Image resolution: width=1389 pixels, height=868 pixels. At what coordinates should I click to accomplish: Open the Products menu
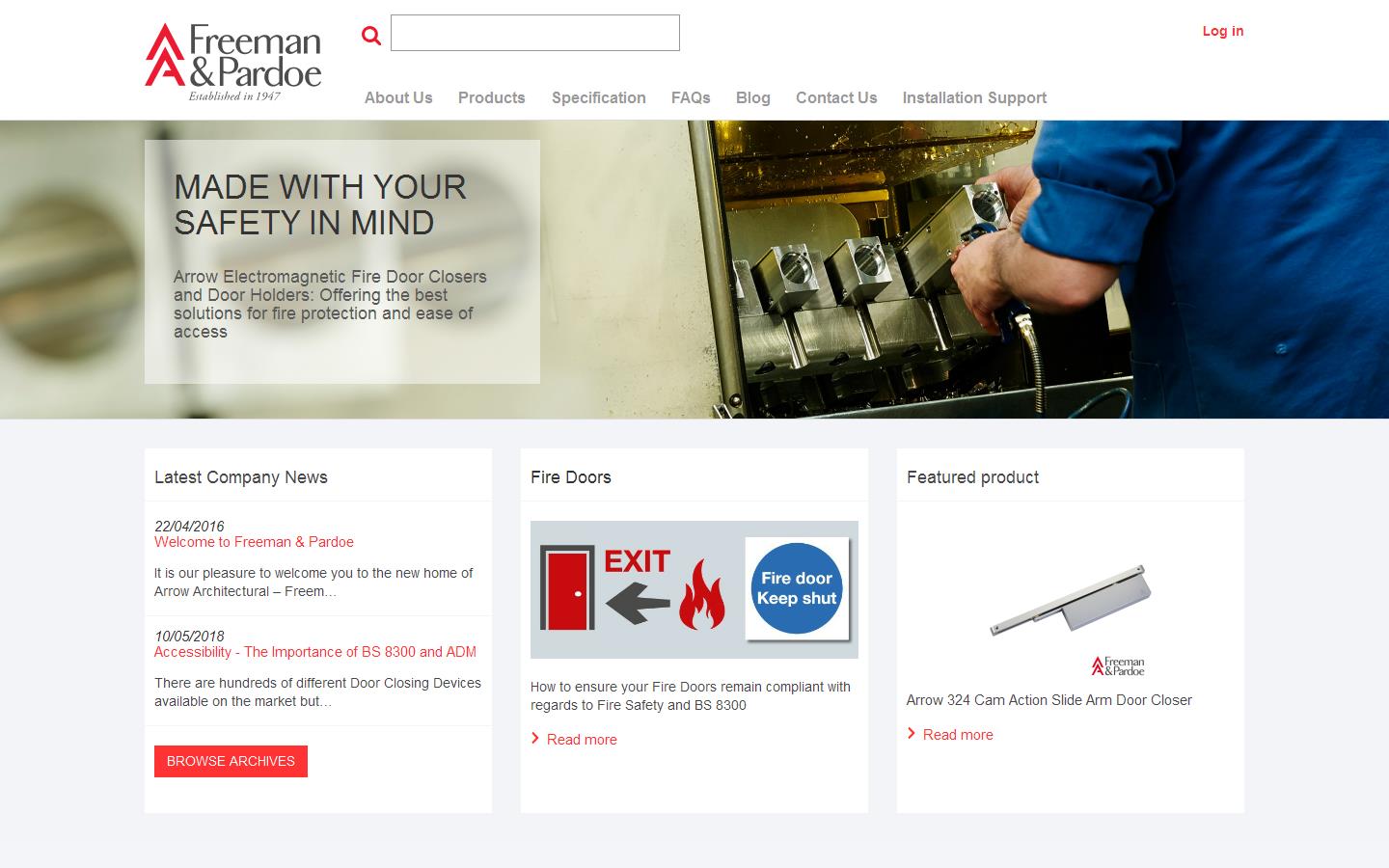[492, 97]
